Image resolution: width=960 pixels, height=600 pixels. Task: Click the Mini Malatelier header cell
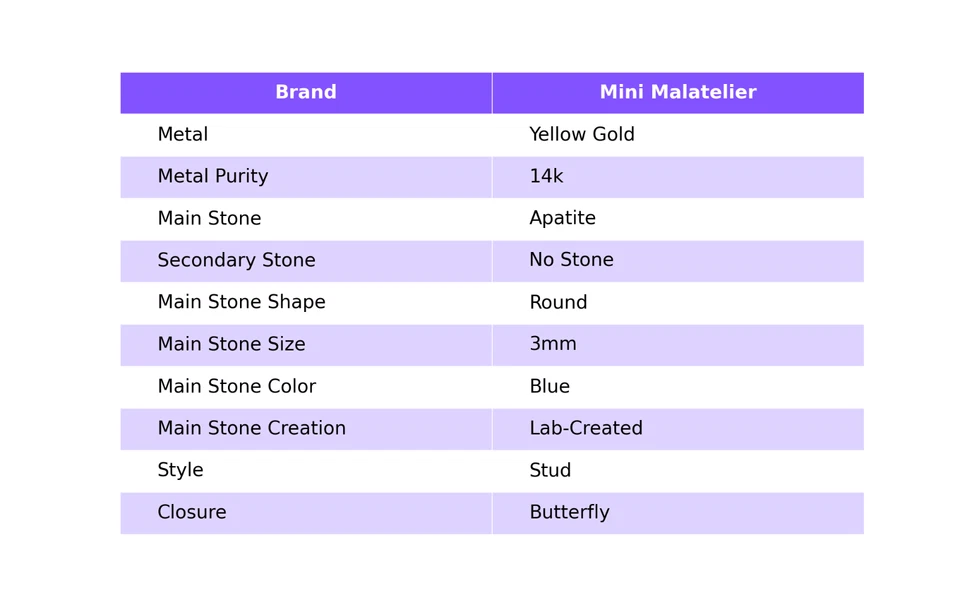[x=677, y=93]
